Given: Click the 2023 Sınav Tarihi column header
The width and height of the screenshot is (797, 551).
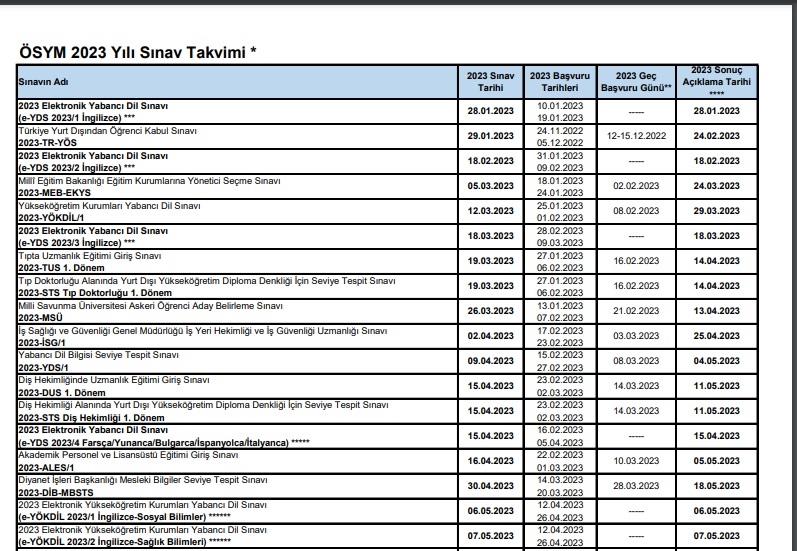Looking at the screenshot, I should tap(490, 82).
